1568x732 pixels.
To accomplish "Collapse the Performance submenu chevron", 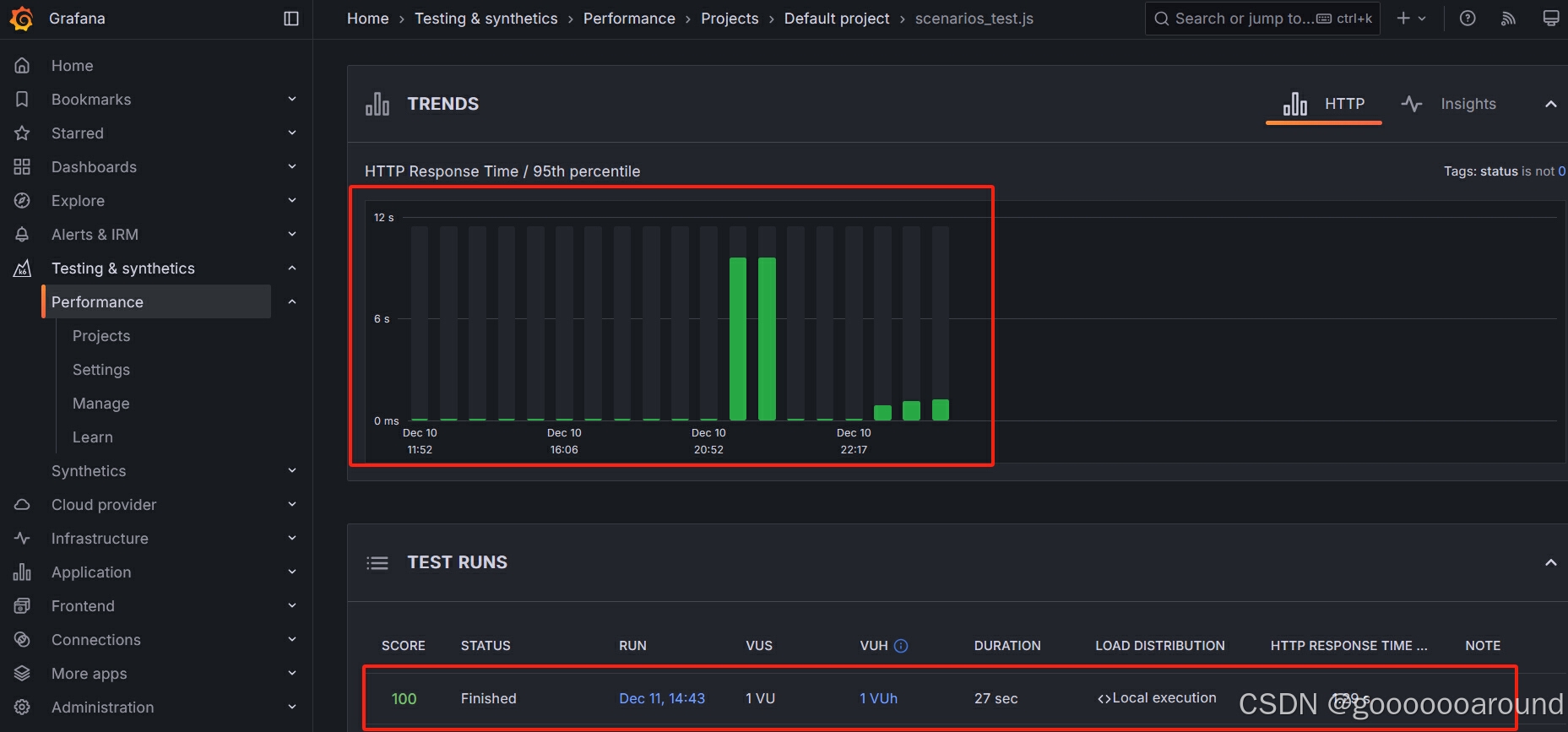I will pos(292,301).
